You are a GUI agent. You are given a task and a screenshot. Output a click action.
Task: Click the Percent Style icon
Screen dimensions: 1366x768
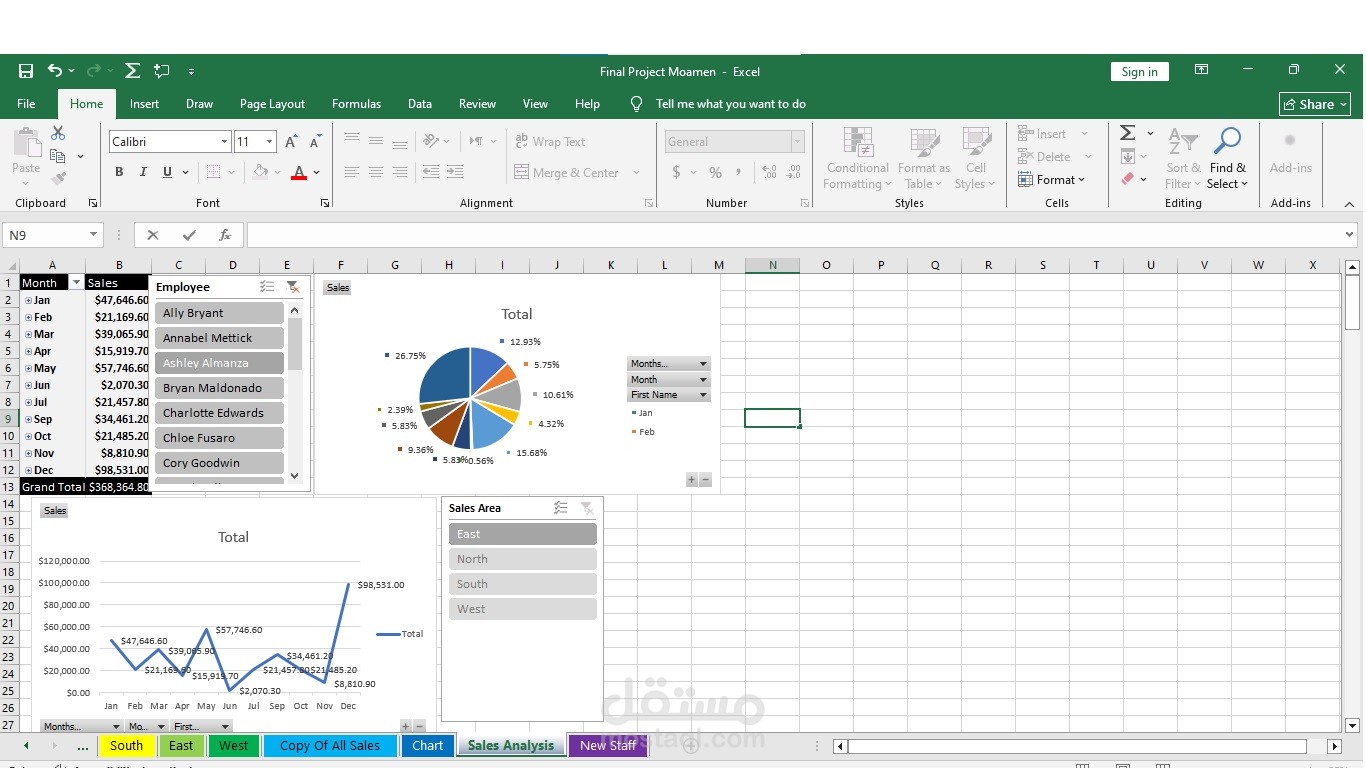716,172
